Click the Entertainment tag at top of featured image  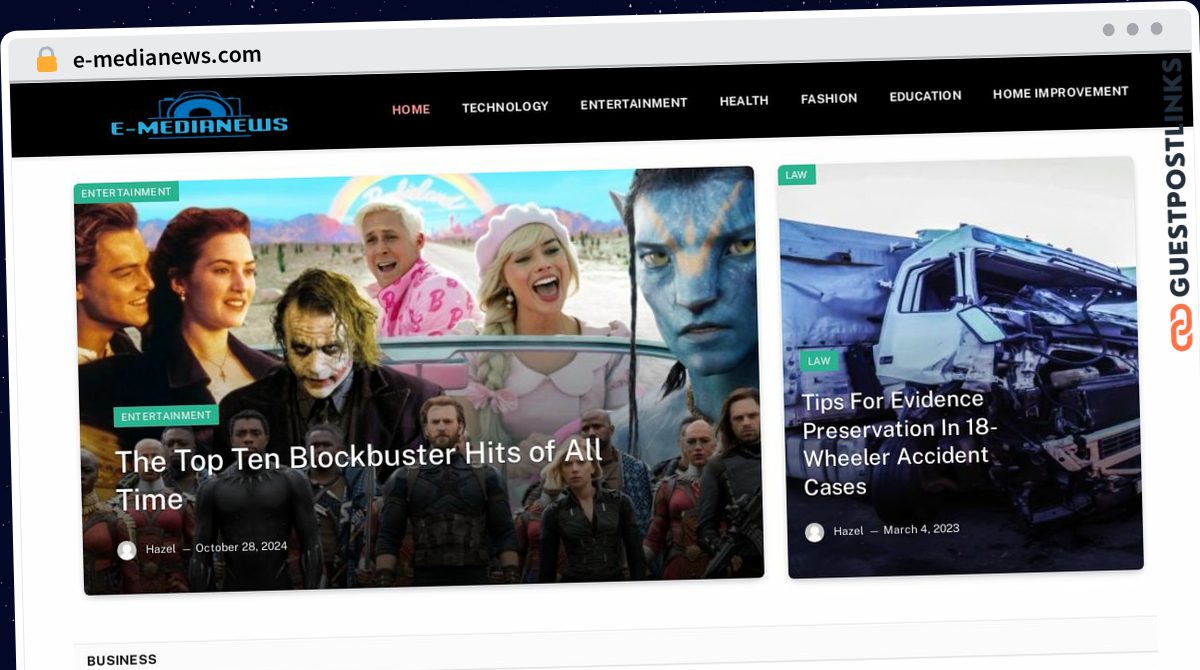click(x=126, y=192)
